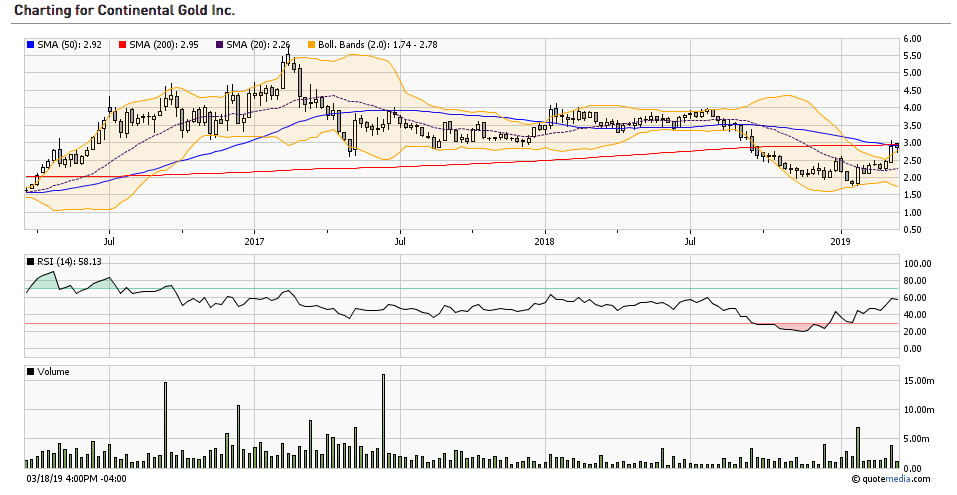The width and height of the screenshot is (957, 495).
Task: Click the 15.00m volume axis label
Action: 917,381
